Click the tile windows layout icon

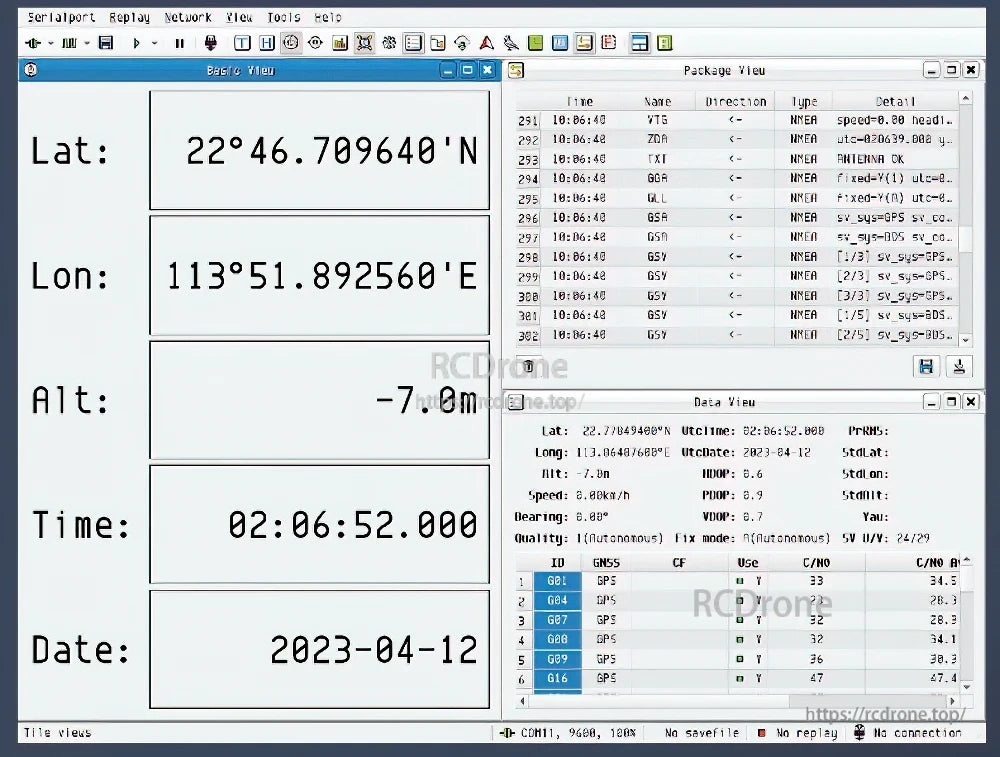640,43
